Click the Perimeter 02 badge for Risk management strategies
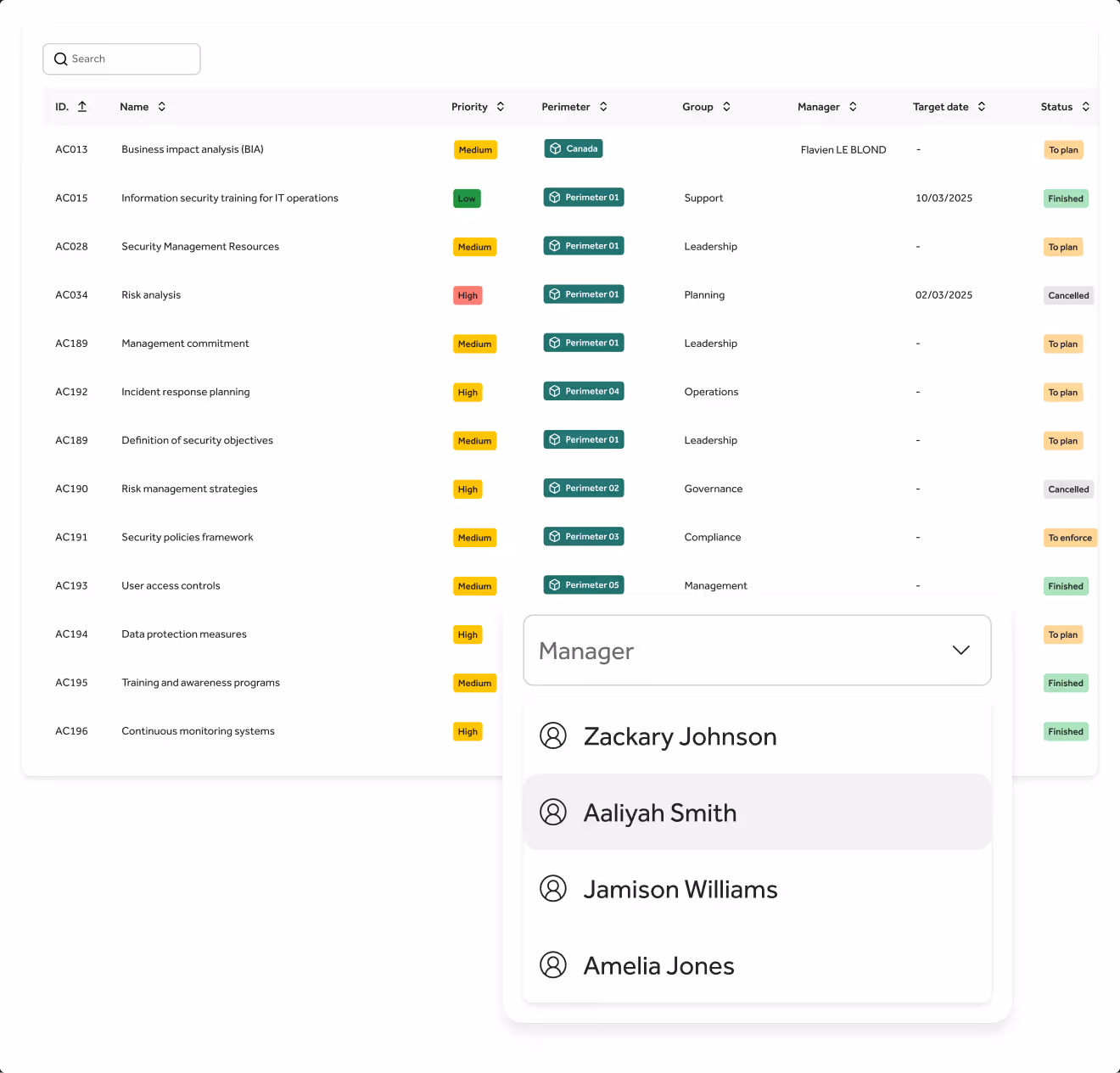 (x=583, y=488)
